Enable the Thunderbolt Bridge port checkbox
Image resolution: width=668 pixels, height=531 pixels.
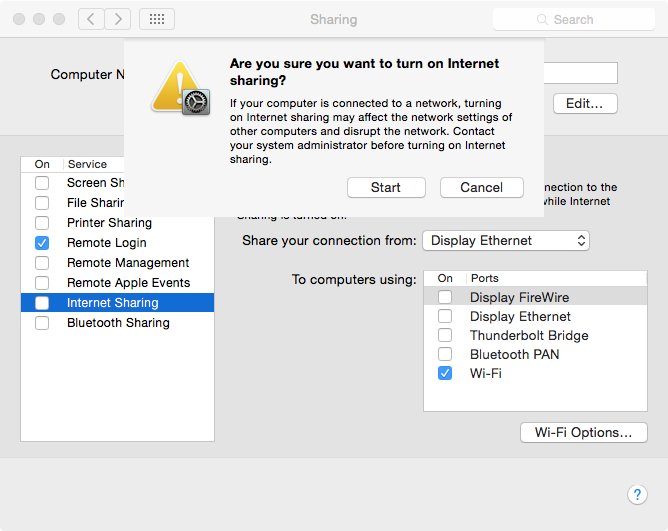click(x=445, y=335)
